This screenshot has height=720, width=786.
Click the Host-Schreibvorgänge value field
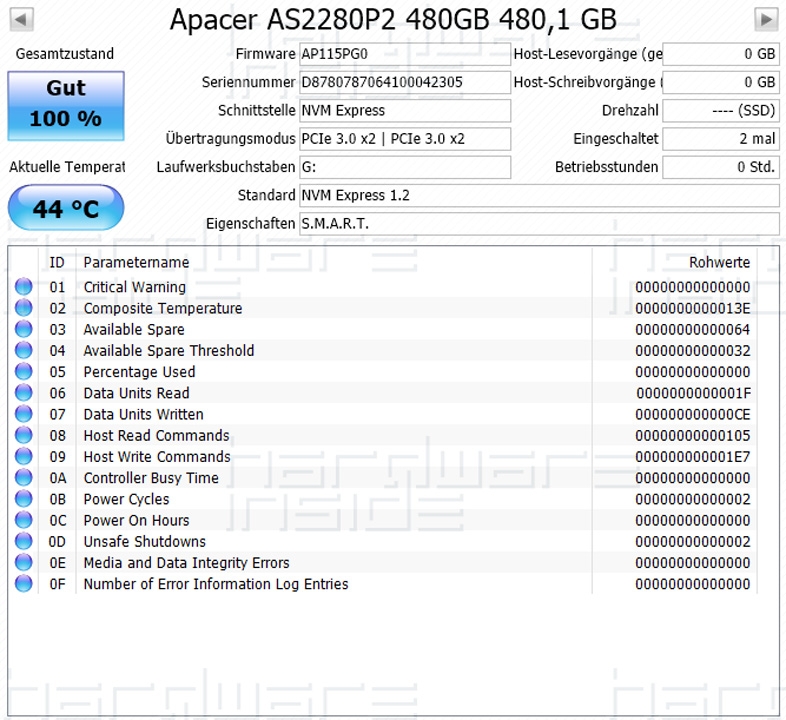point(721,82)
